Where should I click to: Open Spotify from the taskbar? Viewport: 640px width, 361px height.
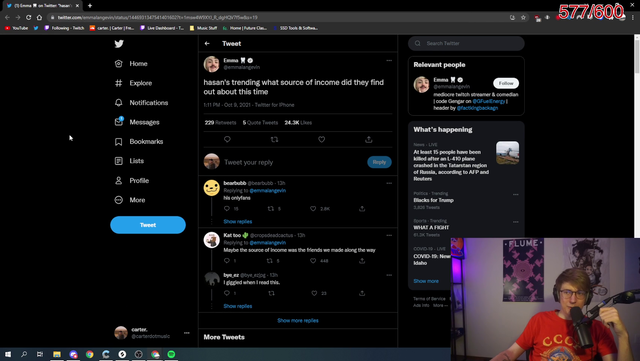click(171, 354)
